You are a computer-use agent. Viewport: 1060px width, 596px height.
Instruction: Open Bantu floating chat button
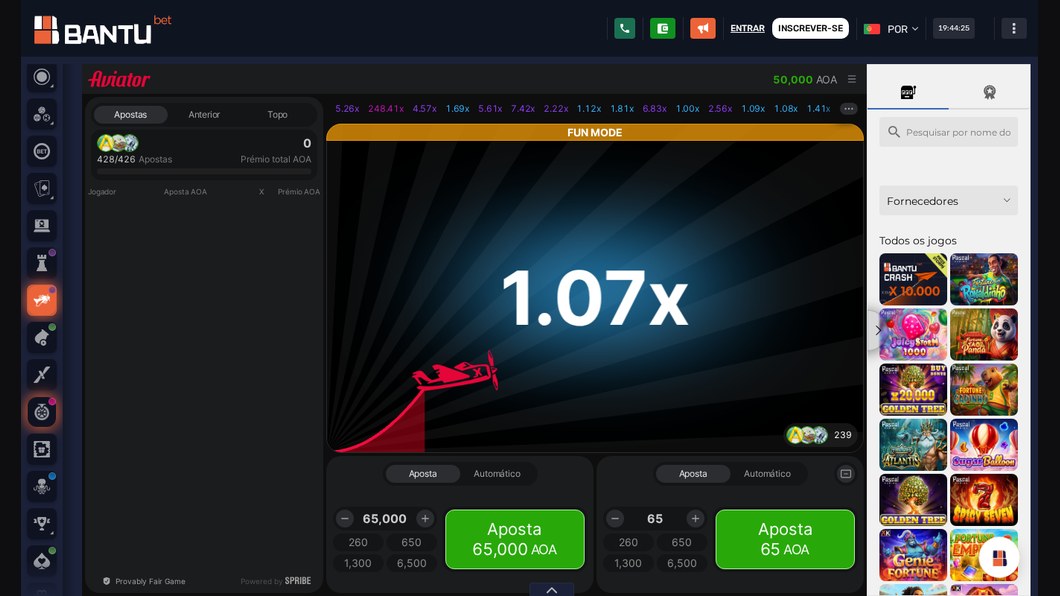click(999, 558)
